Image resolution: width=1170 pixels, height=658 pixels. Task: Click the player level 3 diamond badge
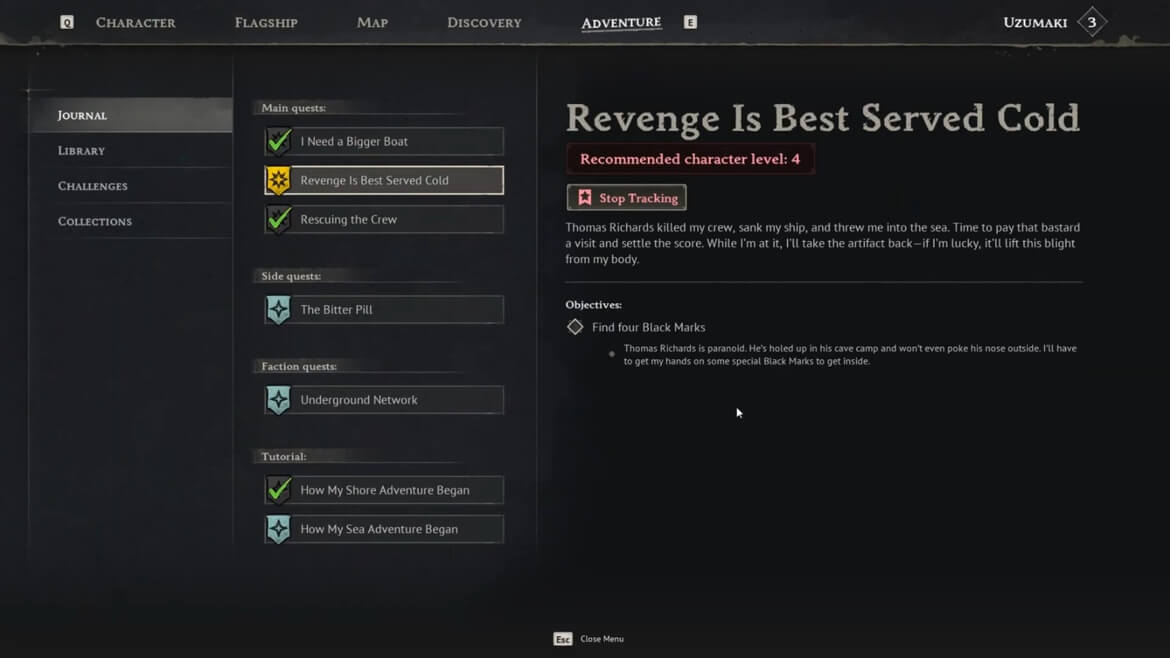[1092, 22]
